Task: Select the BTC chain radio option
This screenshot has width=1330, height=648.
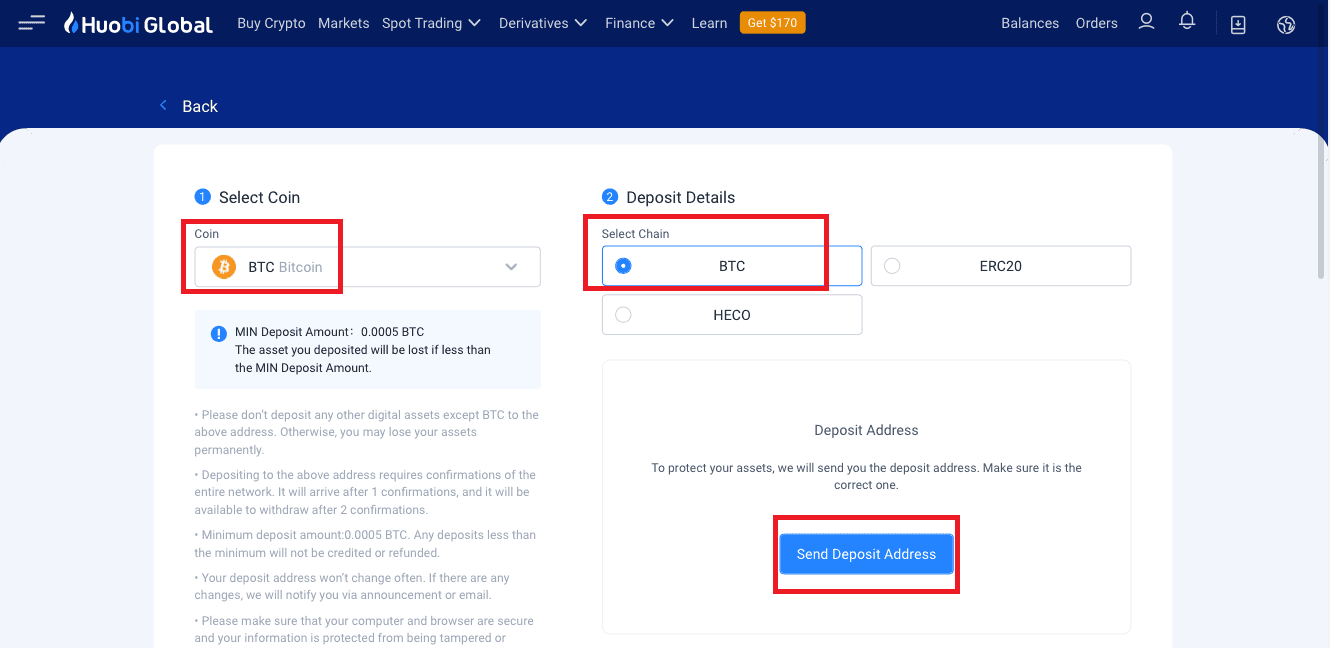Action: coord(732,266)
